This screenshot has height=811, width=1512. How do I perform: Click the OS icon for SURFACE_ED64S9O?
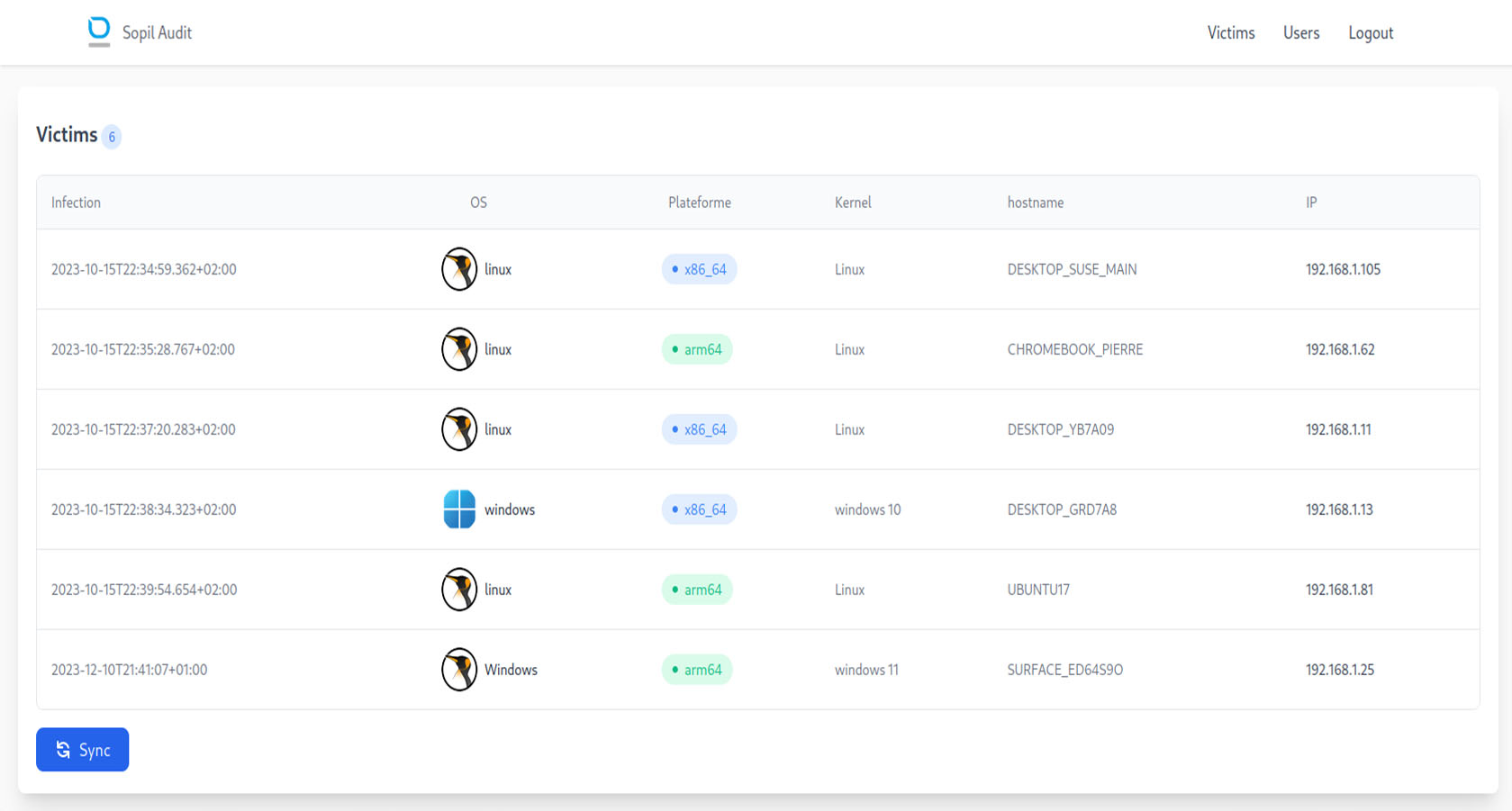(459, 670)
